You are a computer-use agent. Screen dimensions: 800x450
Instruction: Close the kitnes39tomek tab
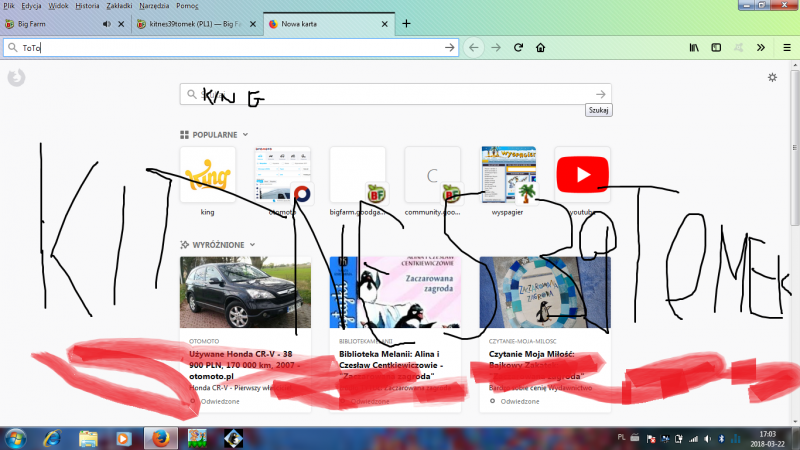tap(253, 24)
